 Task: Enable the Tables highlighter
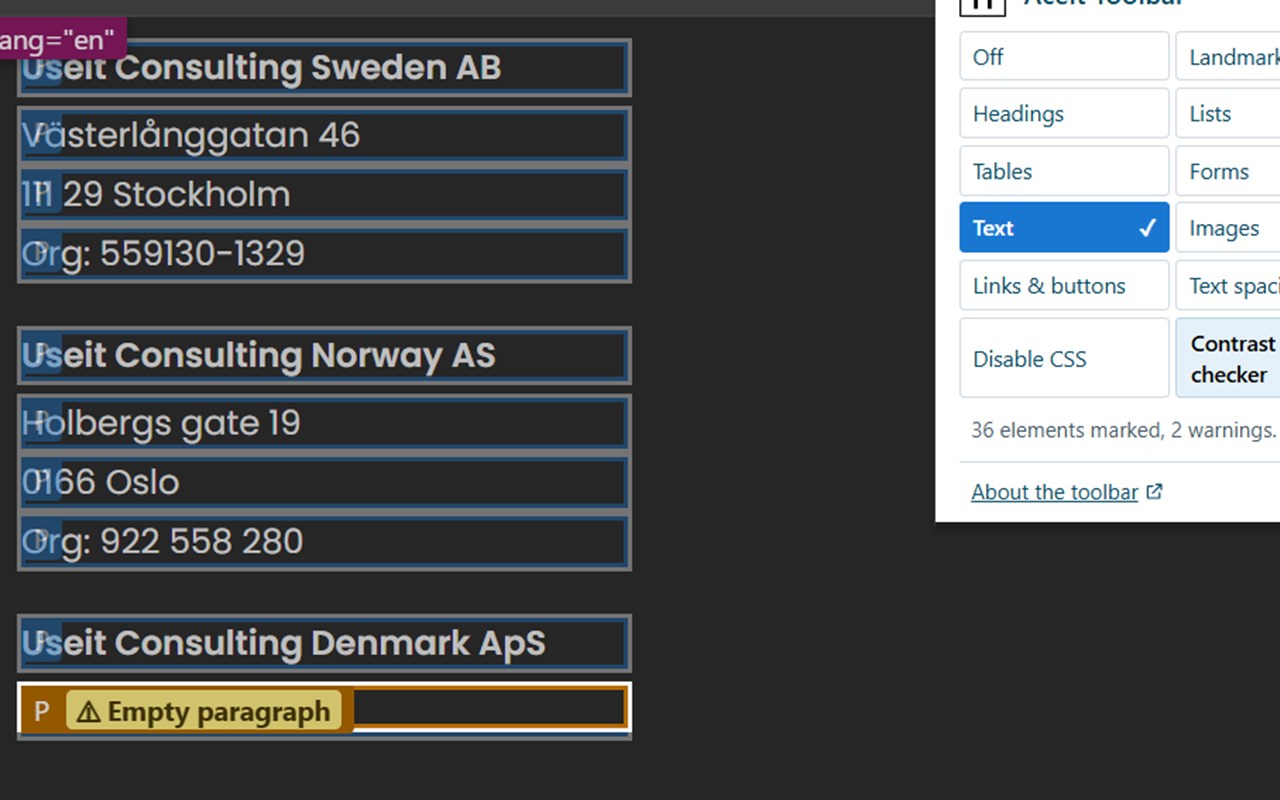coord(1063,171)
